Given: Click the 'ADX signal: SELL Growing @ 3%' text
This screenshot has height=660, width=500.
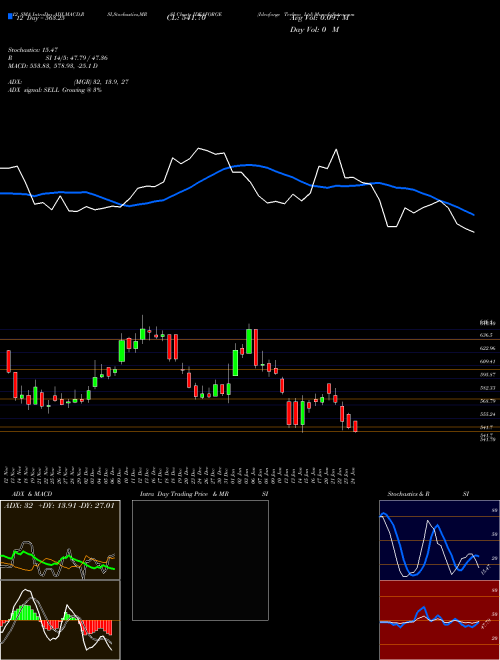Looking at the screenshot, I should click(x=55, y=90).
